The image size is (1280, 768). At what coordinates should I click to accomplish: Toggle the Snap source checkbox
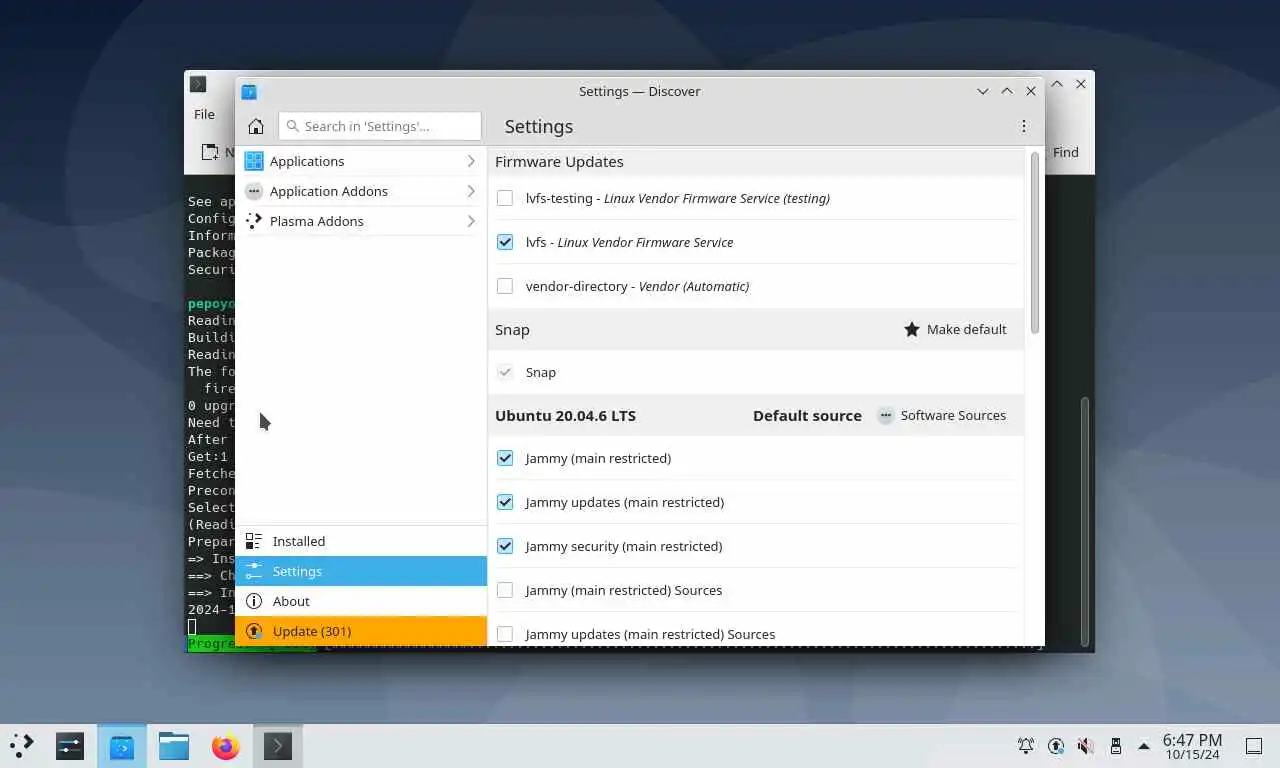505,372
